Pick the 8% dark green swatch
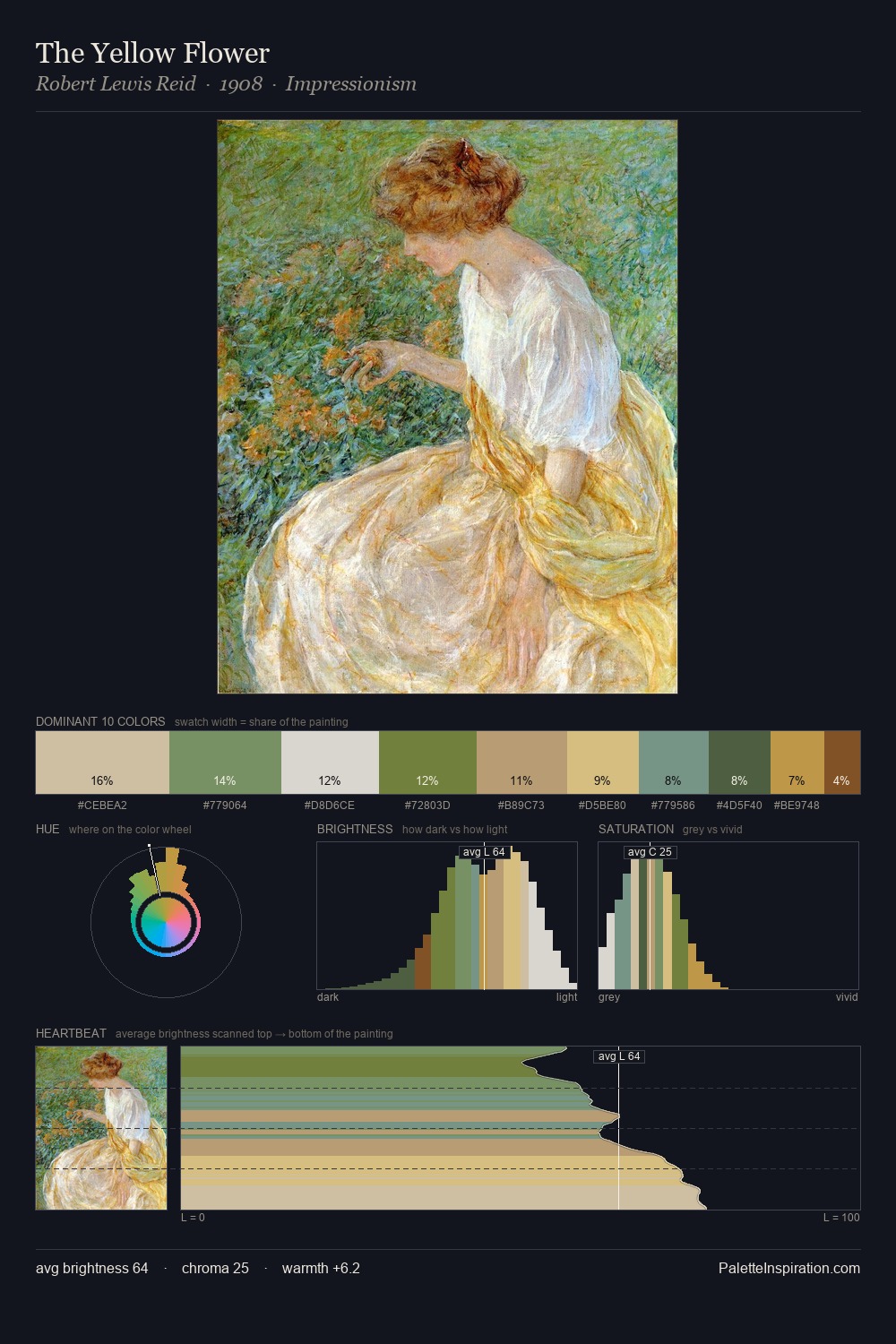This screenshot has width=896, height=1344. [739, 762]
